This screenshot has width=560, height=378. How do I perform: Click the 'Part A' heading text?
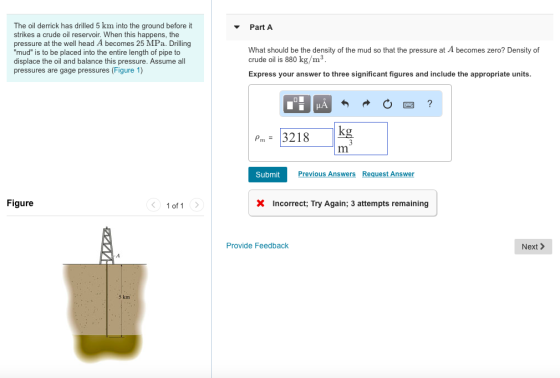tap(261, 27)
